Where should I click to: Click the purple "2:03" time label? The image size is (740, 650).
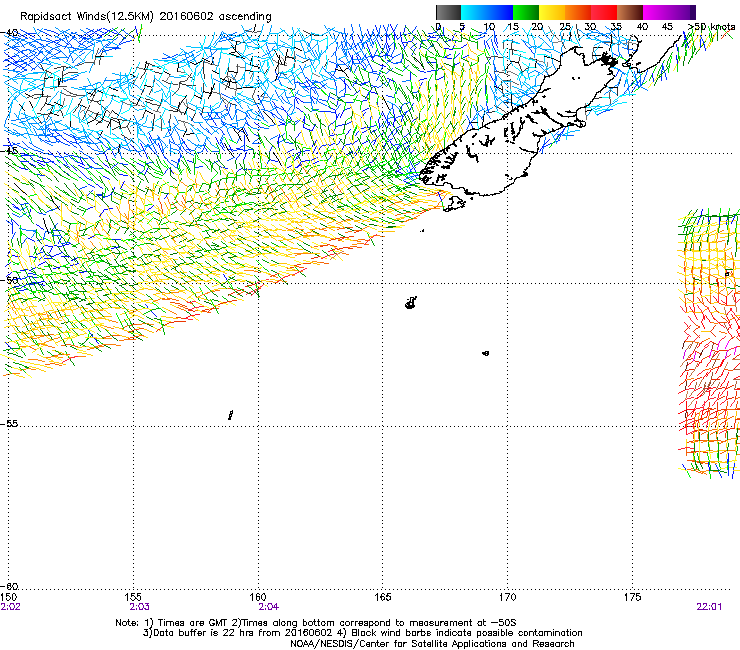tap(139, 607)
